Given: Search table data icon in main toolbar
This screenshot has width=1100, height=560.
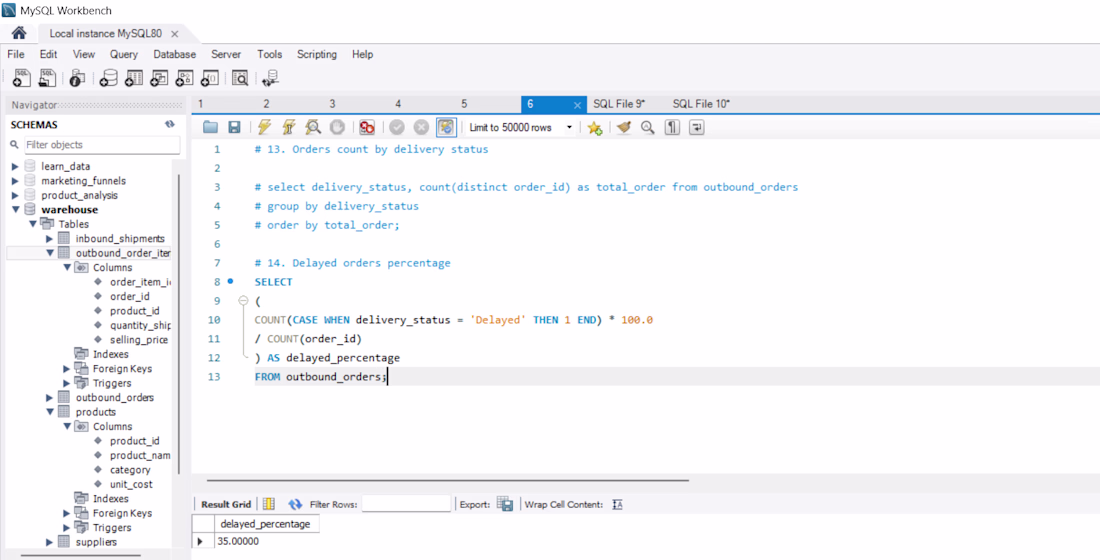Looking at the screenshot, I should pyautogui.click(x=240, y=79).
